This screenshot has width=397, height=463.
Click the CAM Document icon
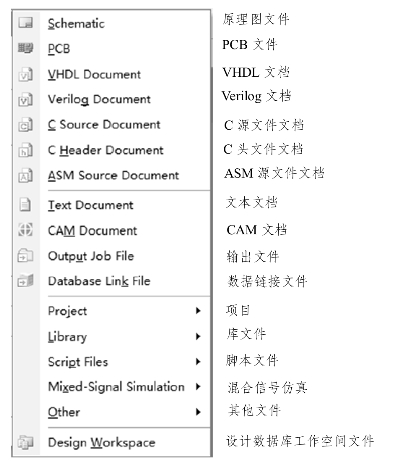(x=25, y=230)
